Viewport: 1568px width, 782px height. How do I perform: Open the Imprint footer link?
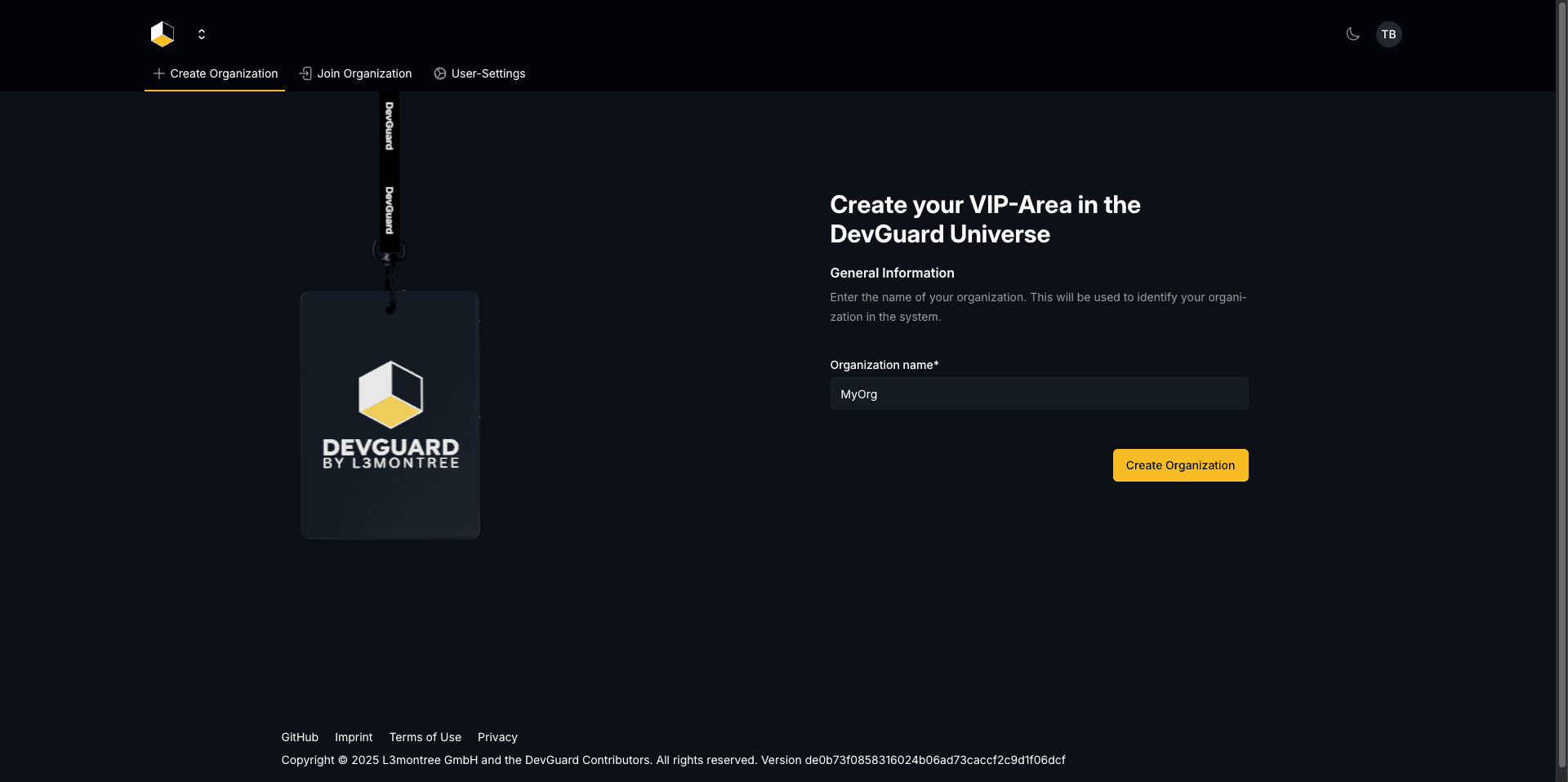(354, 737)
